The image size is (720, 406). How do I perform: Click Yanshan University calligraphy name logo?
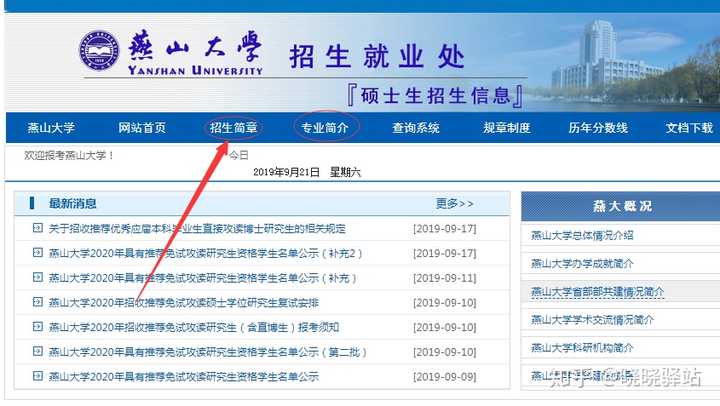coord(195,52)
